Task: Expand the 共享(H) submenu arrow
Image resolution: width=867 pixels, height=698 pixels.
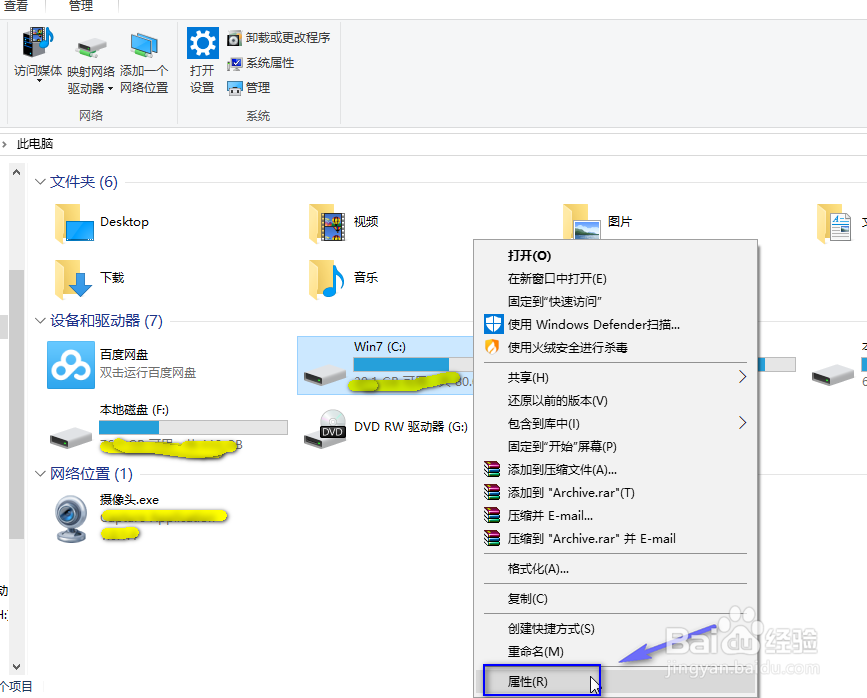Action: [x=741, y=377]
